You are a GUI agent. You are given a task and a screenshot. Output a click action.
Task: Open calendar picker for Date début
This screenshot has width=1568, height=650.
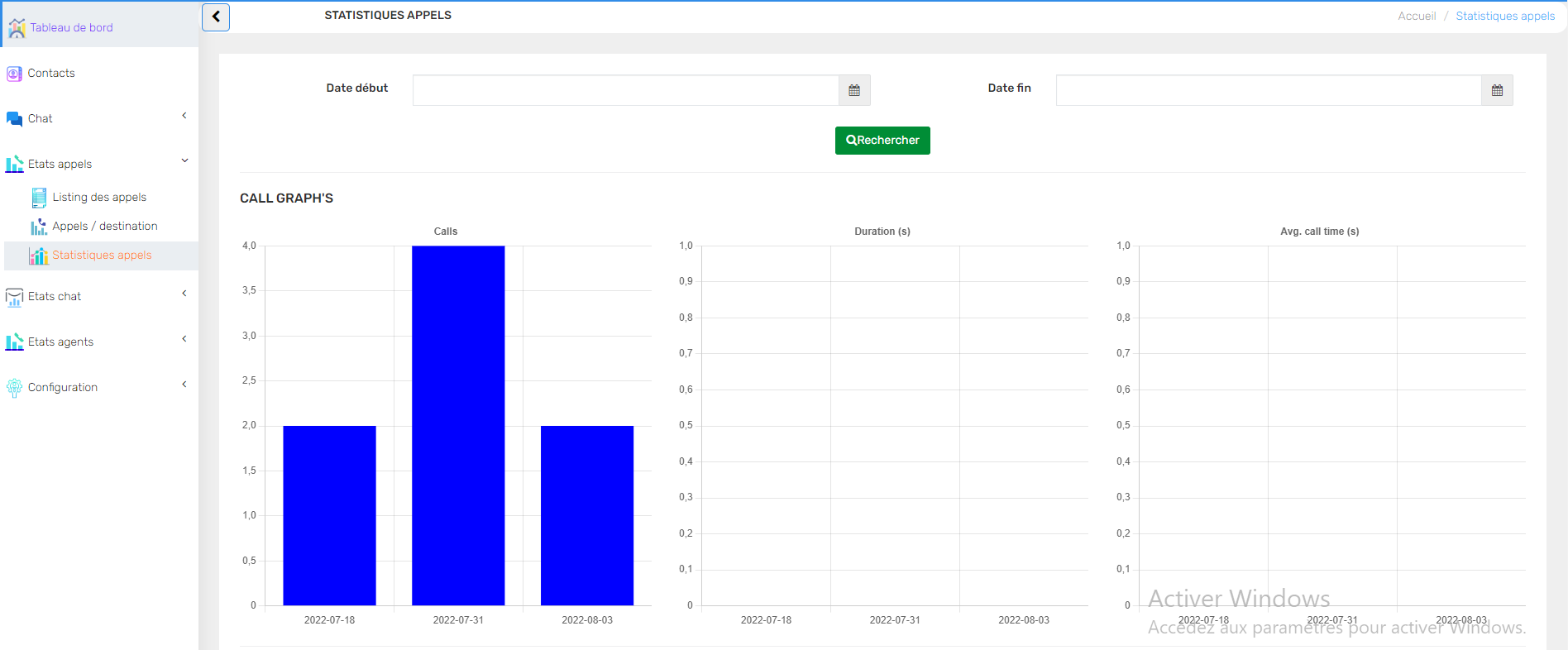pyautogui.click(x=854, y=90)
